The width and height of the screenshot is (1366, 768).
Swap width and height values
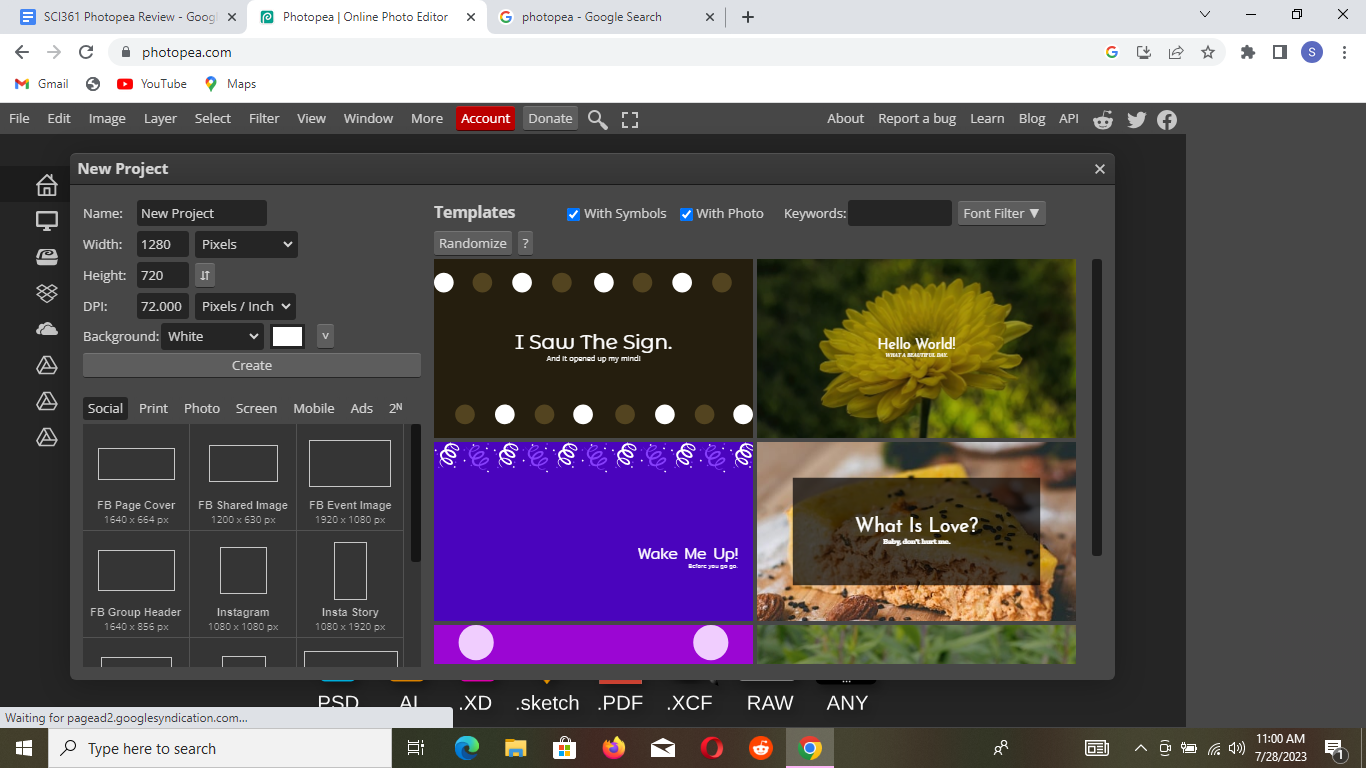(x=204, y=274)
